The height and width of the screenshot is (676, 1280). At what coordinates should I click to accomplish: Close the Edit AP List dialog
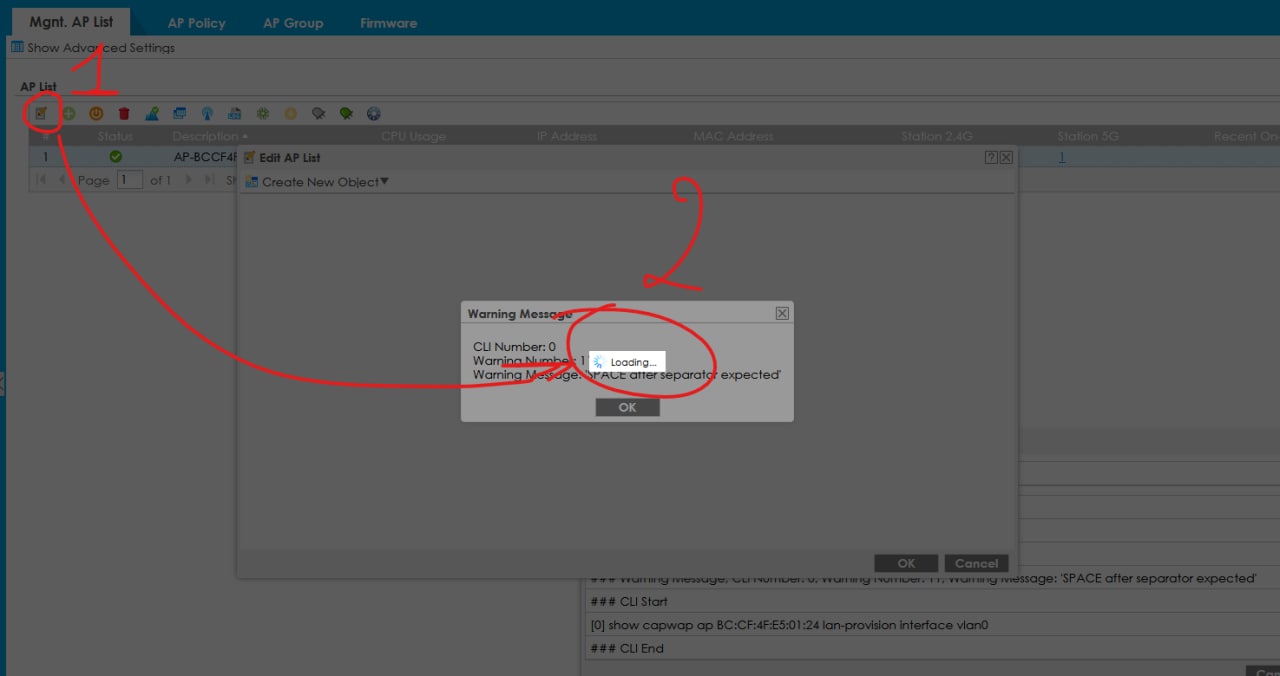tap(1006, 158)
